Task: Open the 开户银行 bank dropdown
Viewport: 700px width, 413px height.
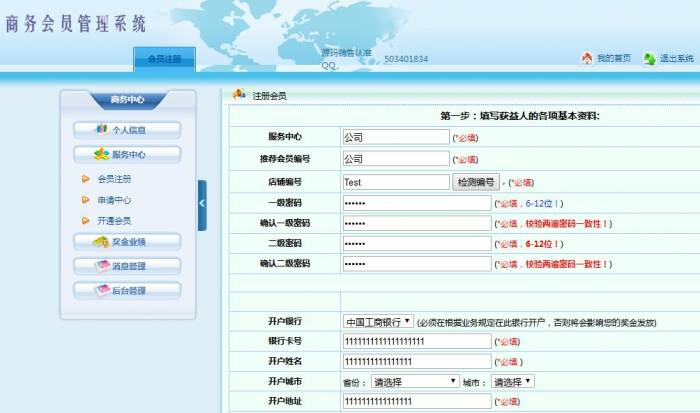Action: click(x=378, y=322)
